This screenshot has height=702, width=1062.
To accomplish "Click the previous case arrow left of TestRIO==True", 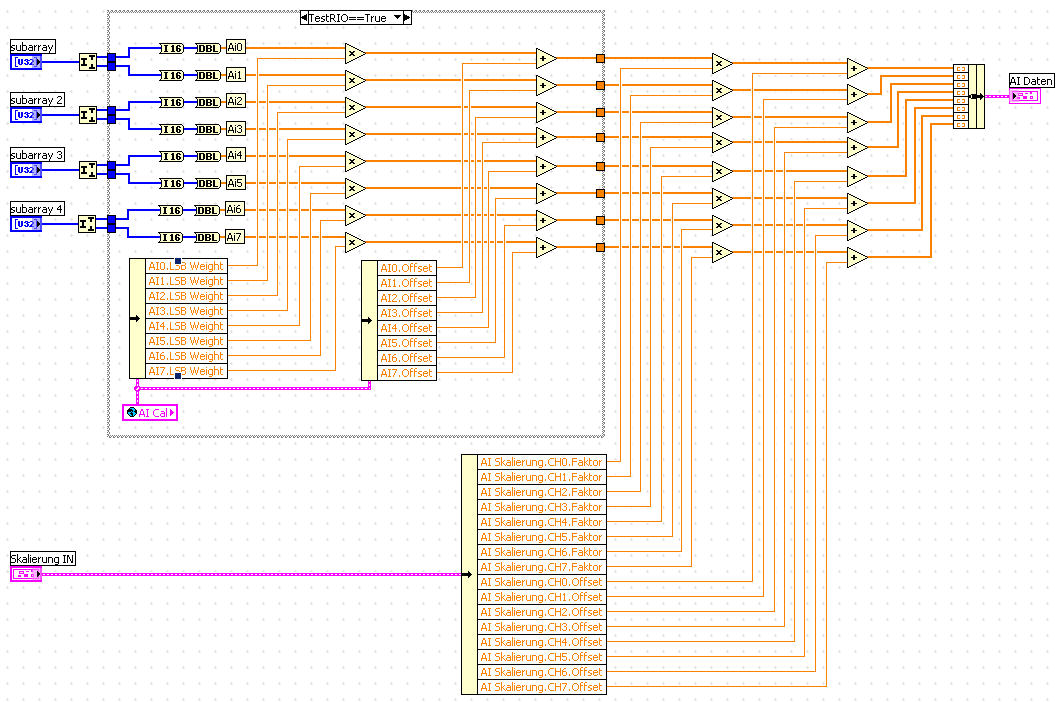I will point(304,18).
